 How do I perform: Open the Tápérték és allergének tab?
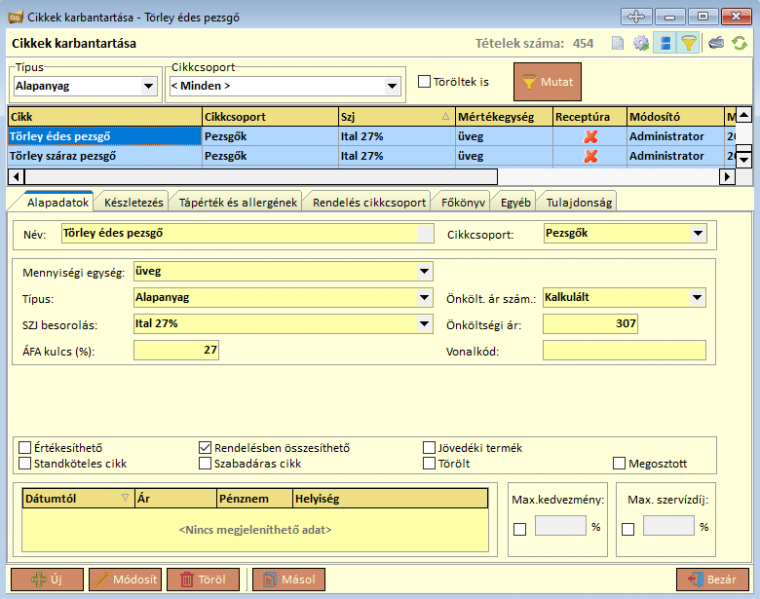[238, 203]
